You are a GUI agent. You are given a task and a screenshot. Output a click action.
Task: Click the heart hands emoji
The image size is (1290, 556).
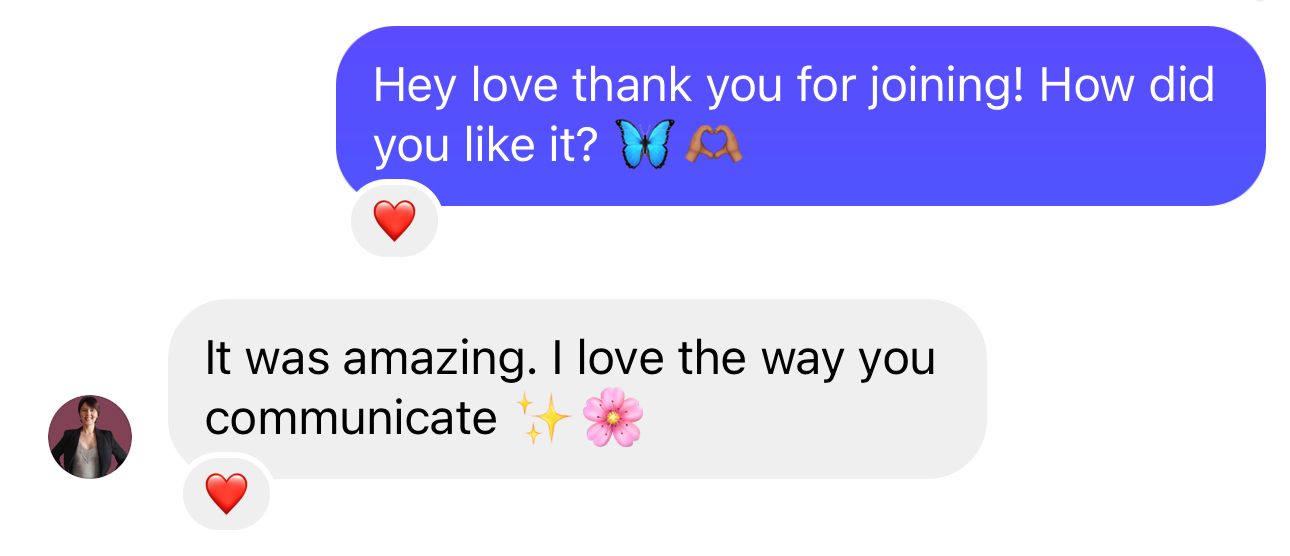(713, 146)
